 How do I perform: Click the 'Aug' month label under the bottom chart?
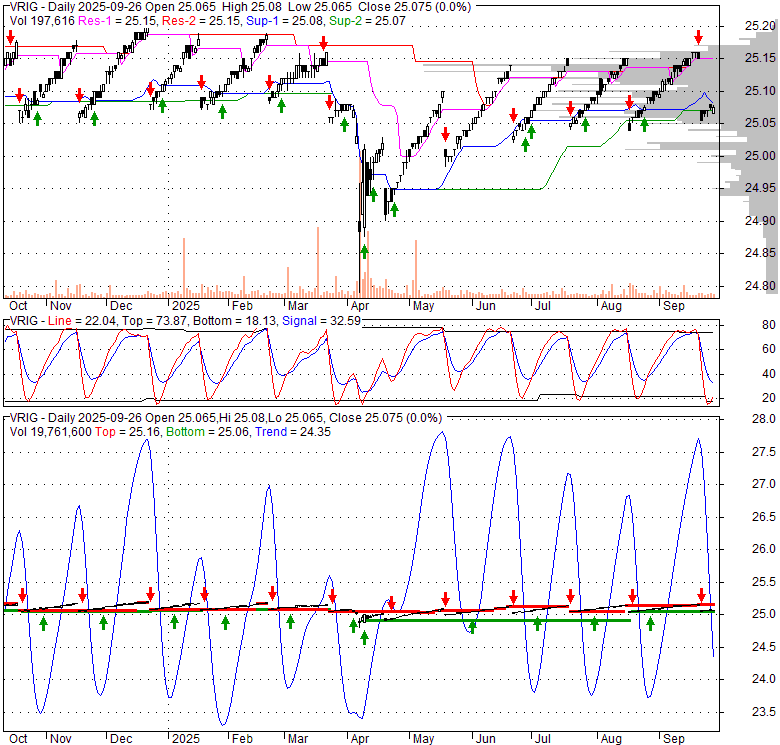click(x=611, y=739)
